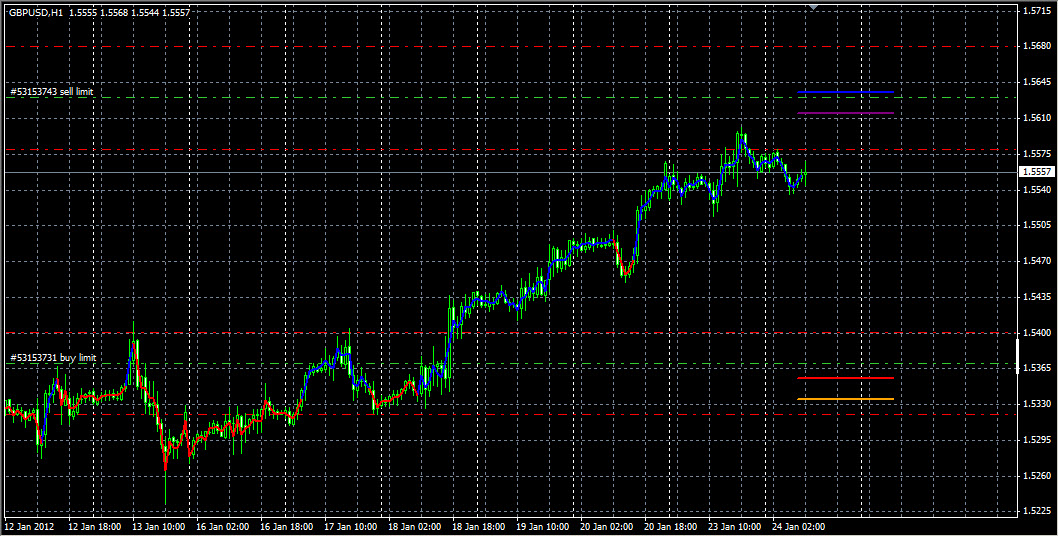Screen dimensions: 1059x537
Task: Click the highlighted current price tag 1.5557
Action: 1036,172
